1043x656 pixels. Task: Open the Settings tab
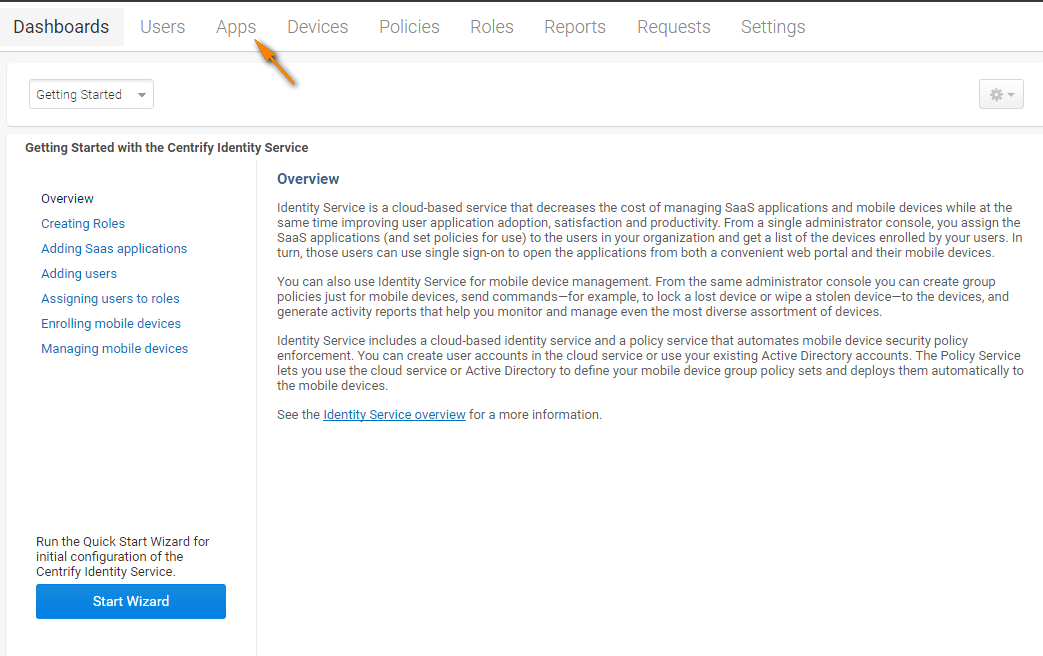coord(773,27)
